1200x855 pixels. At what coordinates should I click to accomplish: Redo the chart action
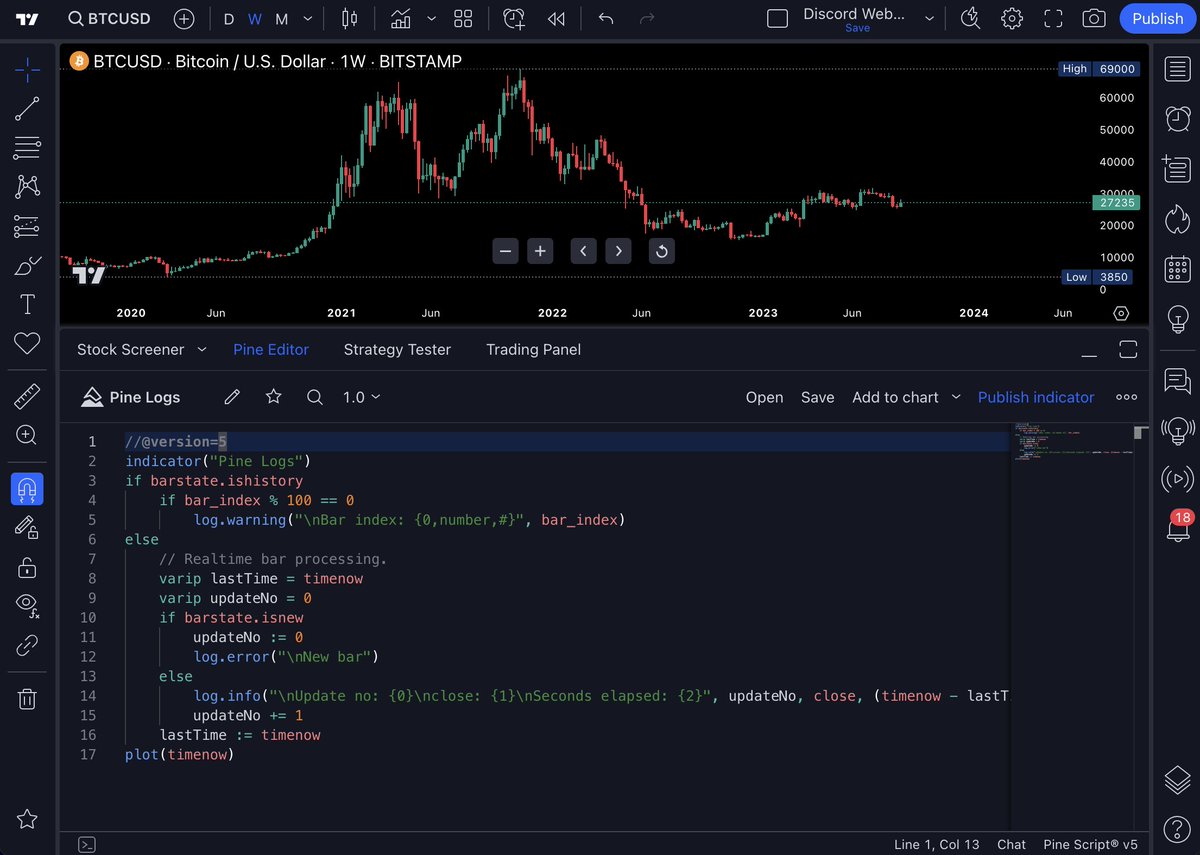[x=647, y=19]
